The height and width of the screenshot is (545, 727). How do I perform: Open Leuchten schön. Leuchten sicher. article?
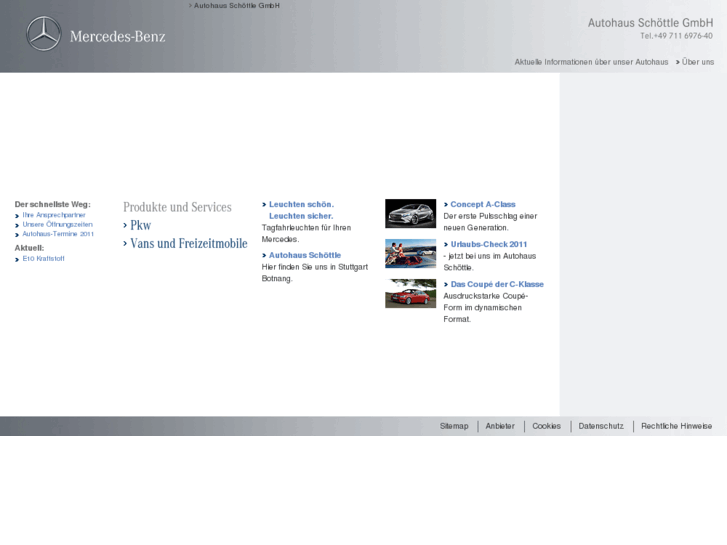point(301,210)
